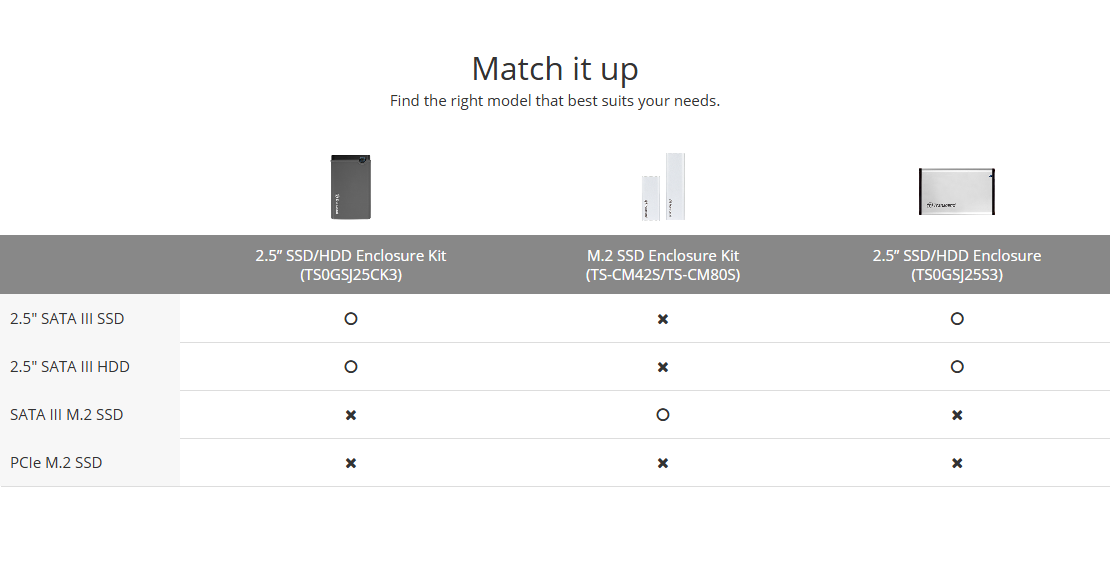Open the silver TS0GSJ25S3 enclosure product image
1110x561 pixels.
point(957,191)
